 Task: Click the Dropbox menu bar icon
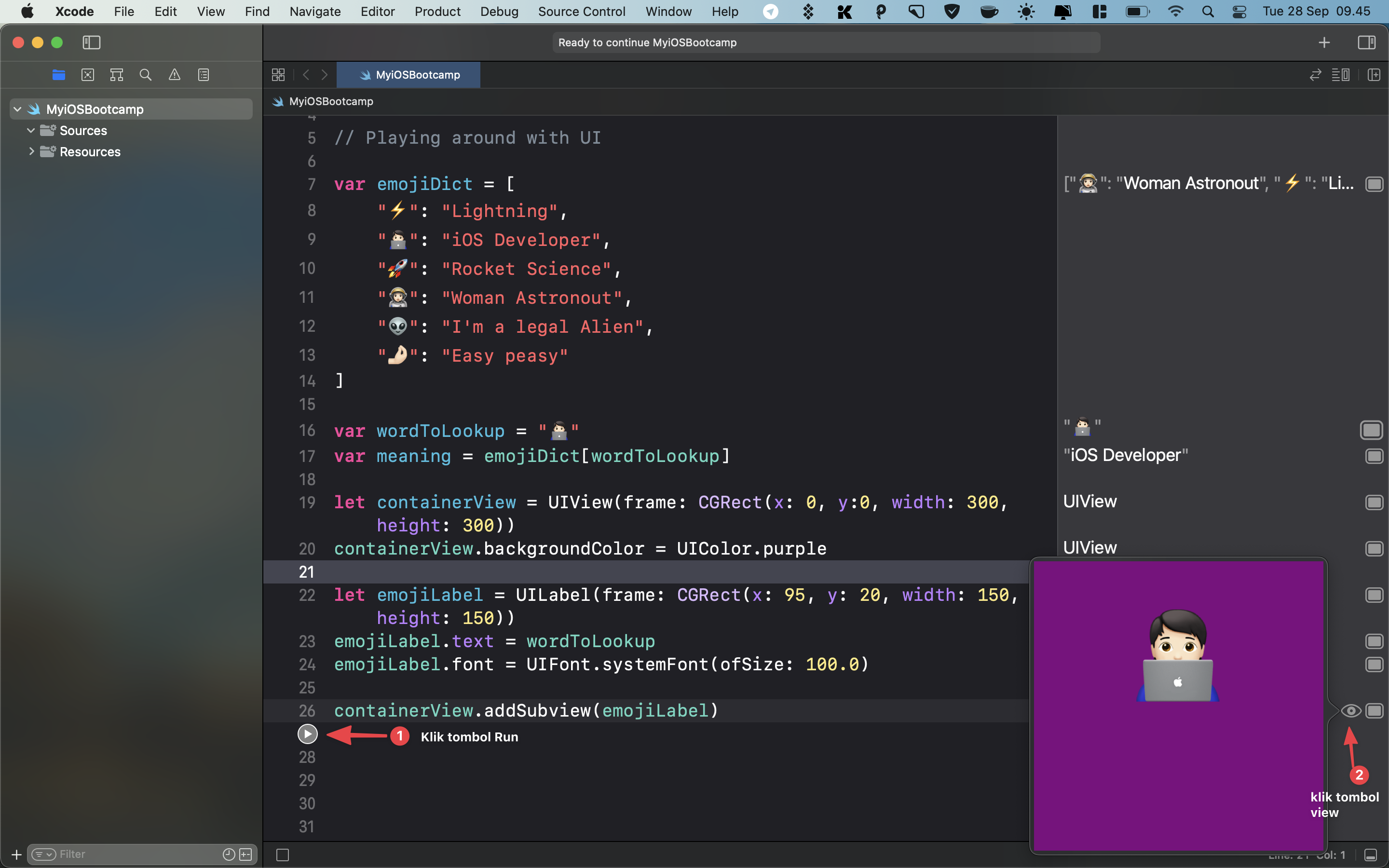click(807, 12)
